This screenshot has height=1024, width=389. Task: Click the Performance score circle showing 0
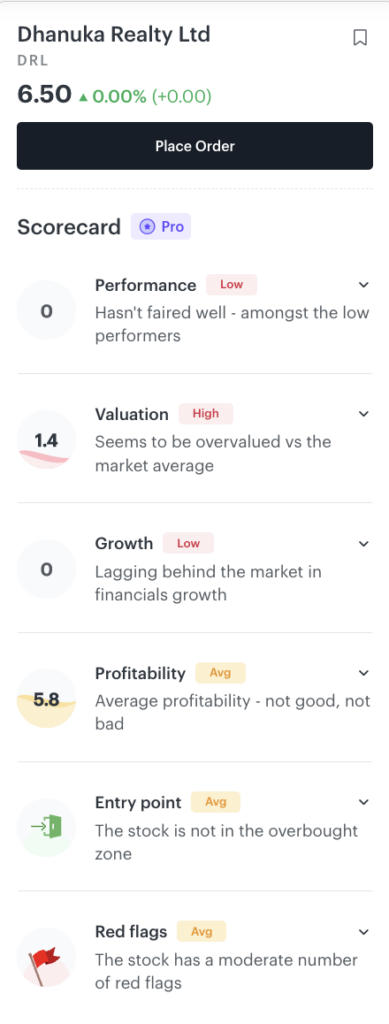46,310
